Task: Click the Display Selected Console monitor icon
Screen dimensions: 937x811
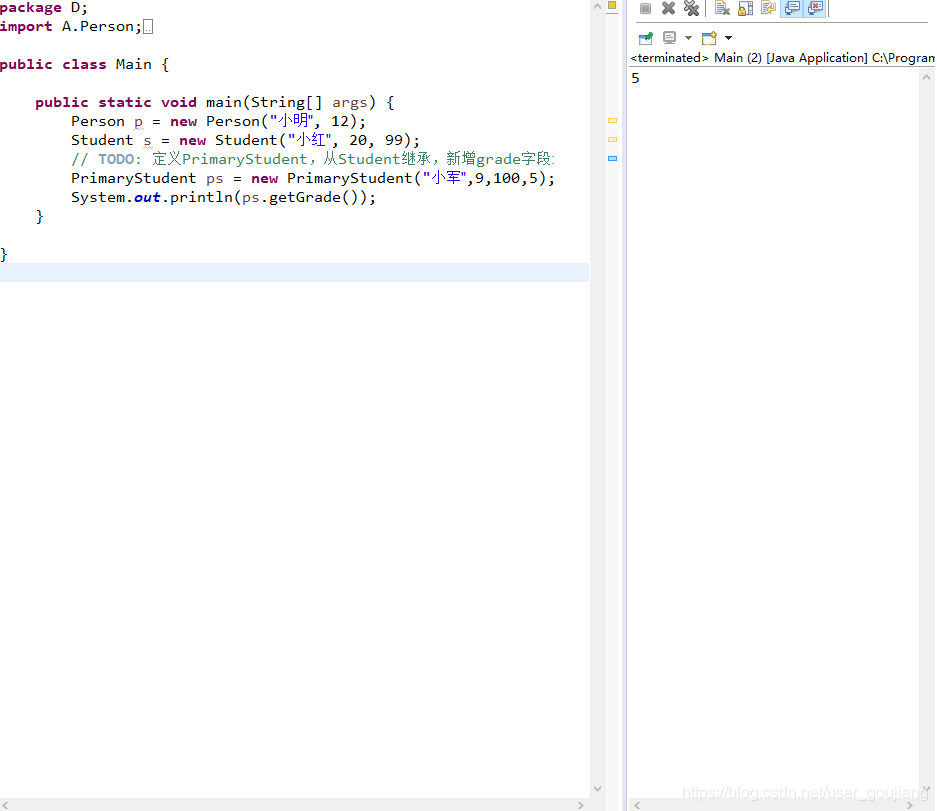Action: click(x=669, y=38)
